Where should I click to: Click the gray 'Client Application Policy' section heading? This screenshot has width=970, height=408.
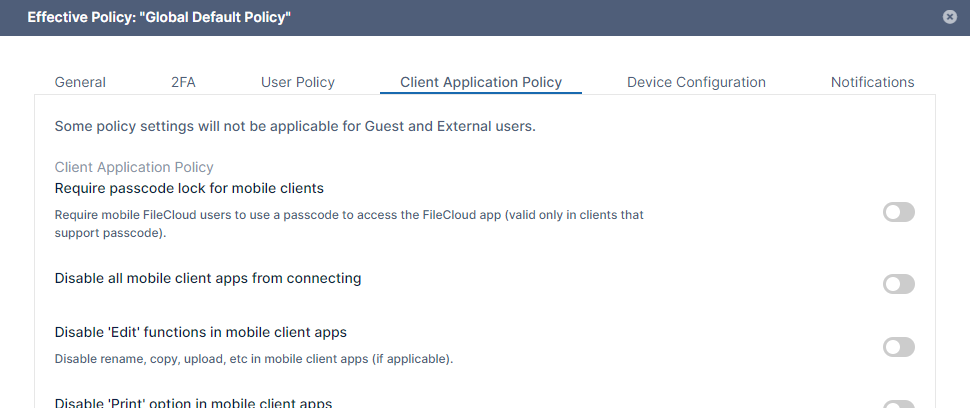(134, 168)
